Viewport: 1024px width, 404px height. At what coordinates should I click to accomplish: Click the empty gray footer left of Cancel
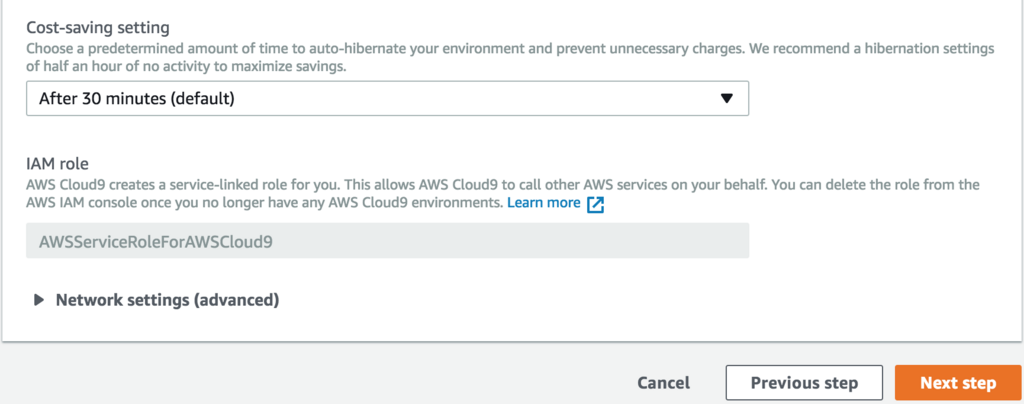tap(300, 382)
